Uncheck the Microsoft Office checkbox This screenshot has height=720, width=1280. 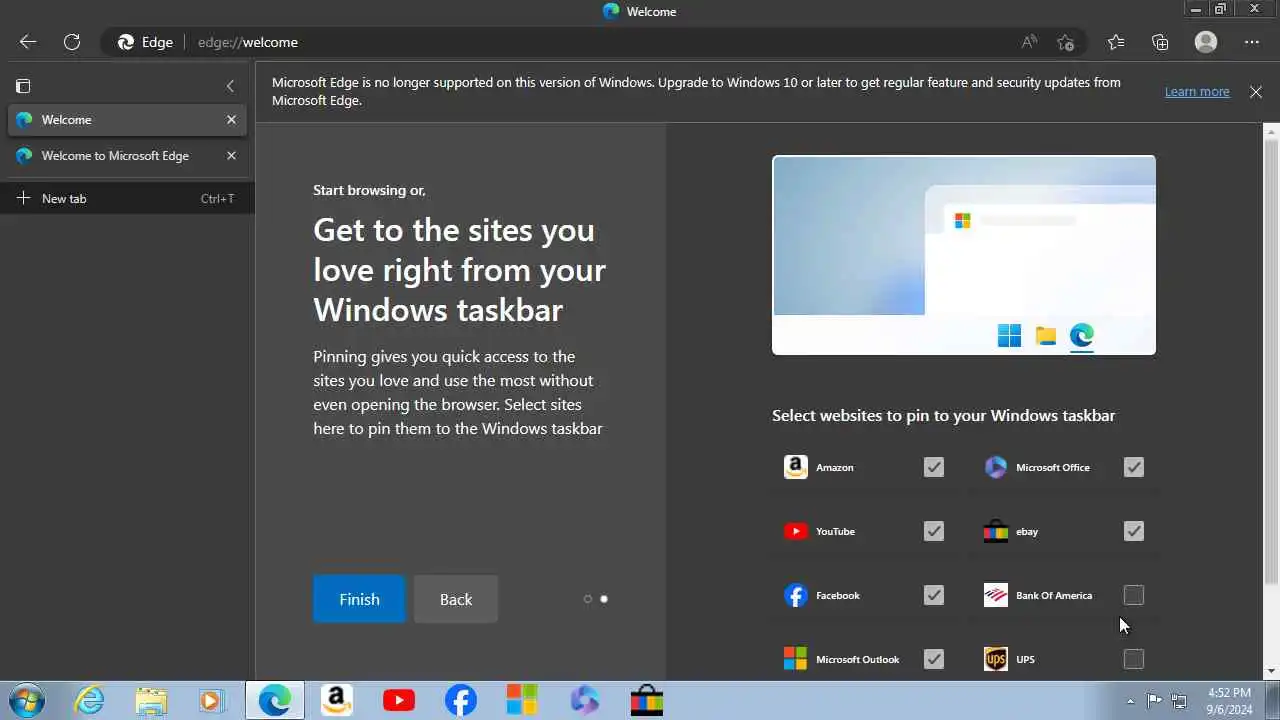tap(1134, 467)
